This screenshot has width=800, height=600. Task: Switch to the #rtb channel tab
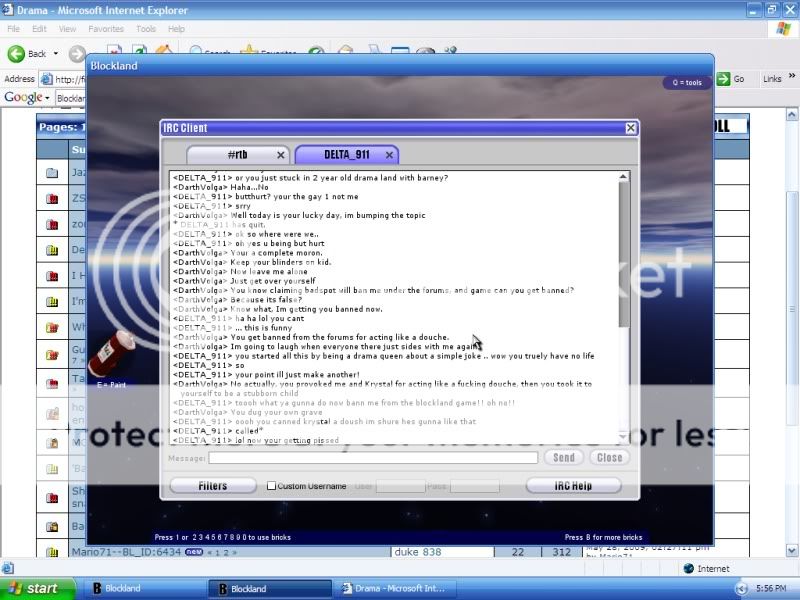238,155
